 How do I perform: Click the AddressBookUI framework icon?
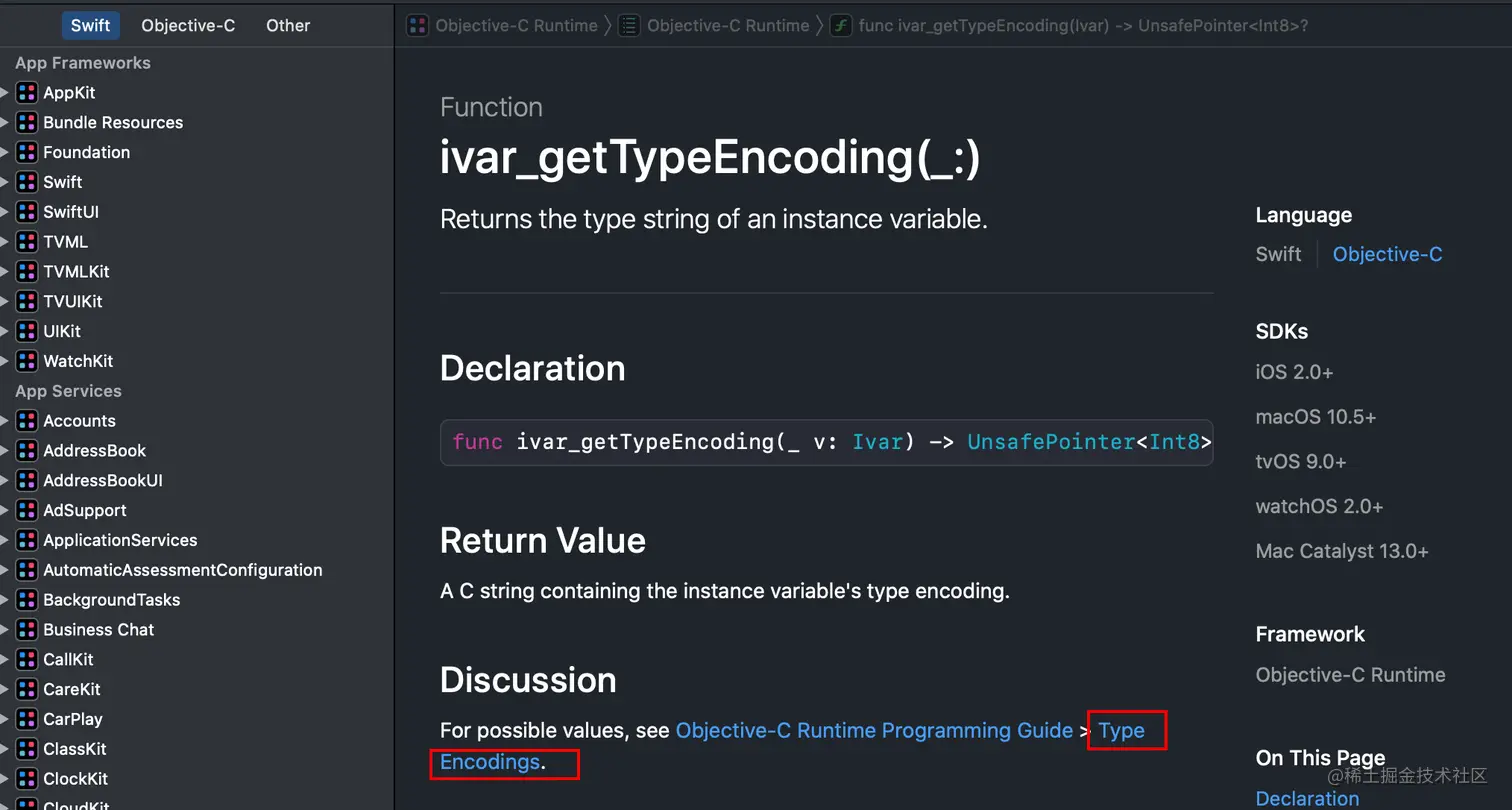click(27, 481)
